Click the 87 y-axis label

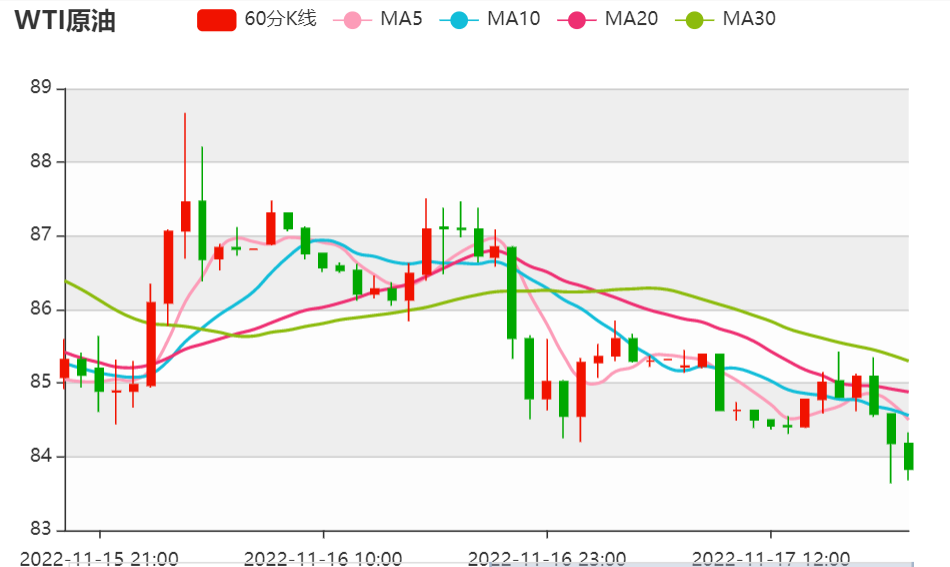pyautogui.click(x=41, y=235)
